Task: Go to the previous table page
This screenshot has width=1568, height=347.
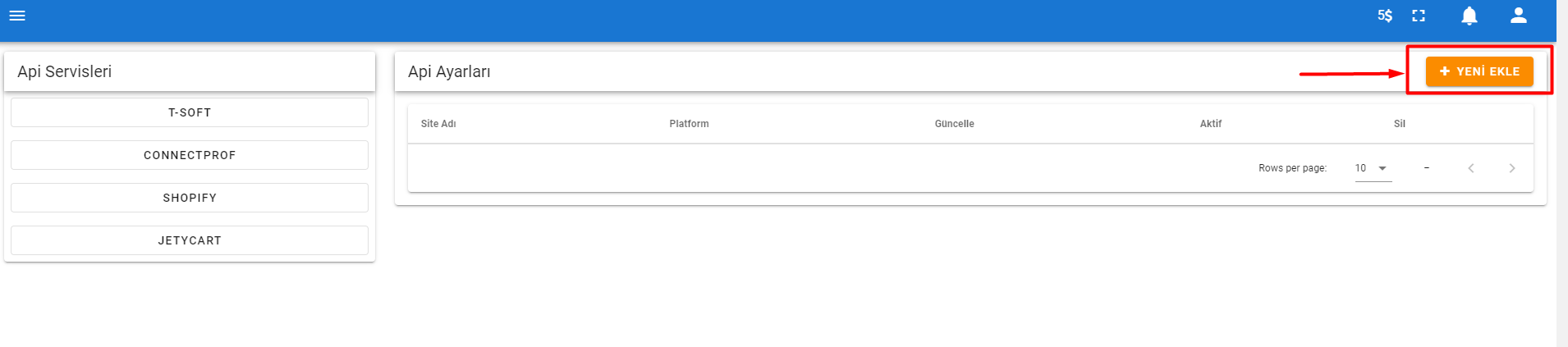Action: coord(1471,168)
